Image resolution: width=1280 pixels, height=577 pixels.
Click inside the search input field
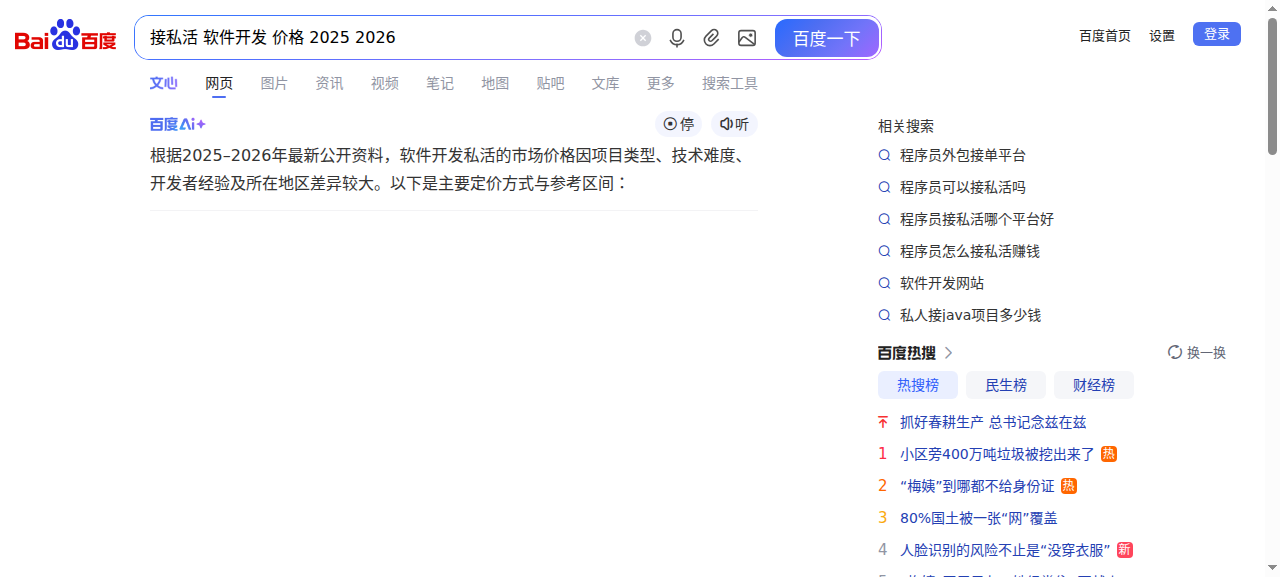point(450,38)
